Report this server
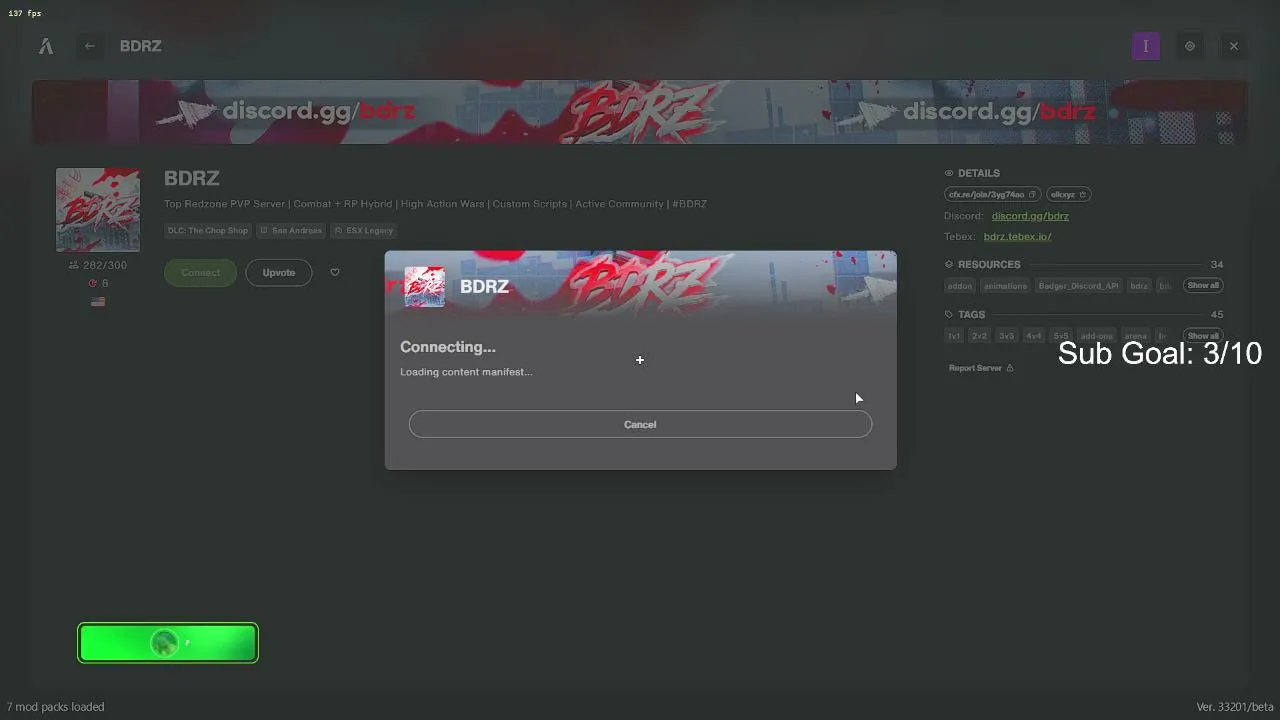The image size is (1280, 720). (x=981, y=368)
